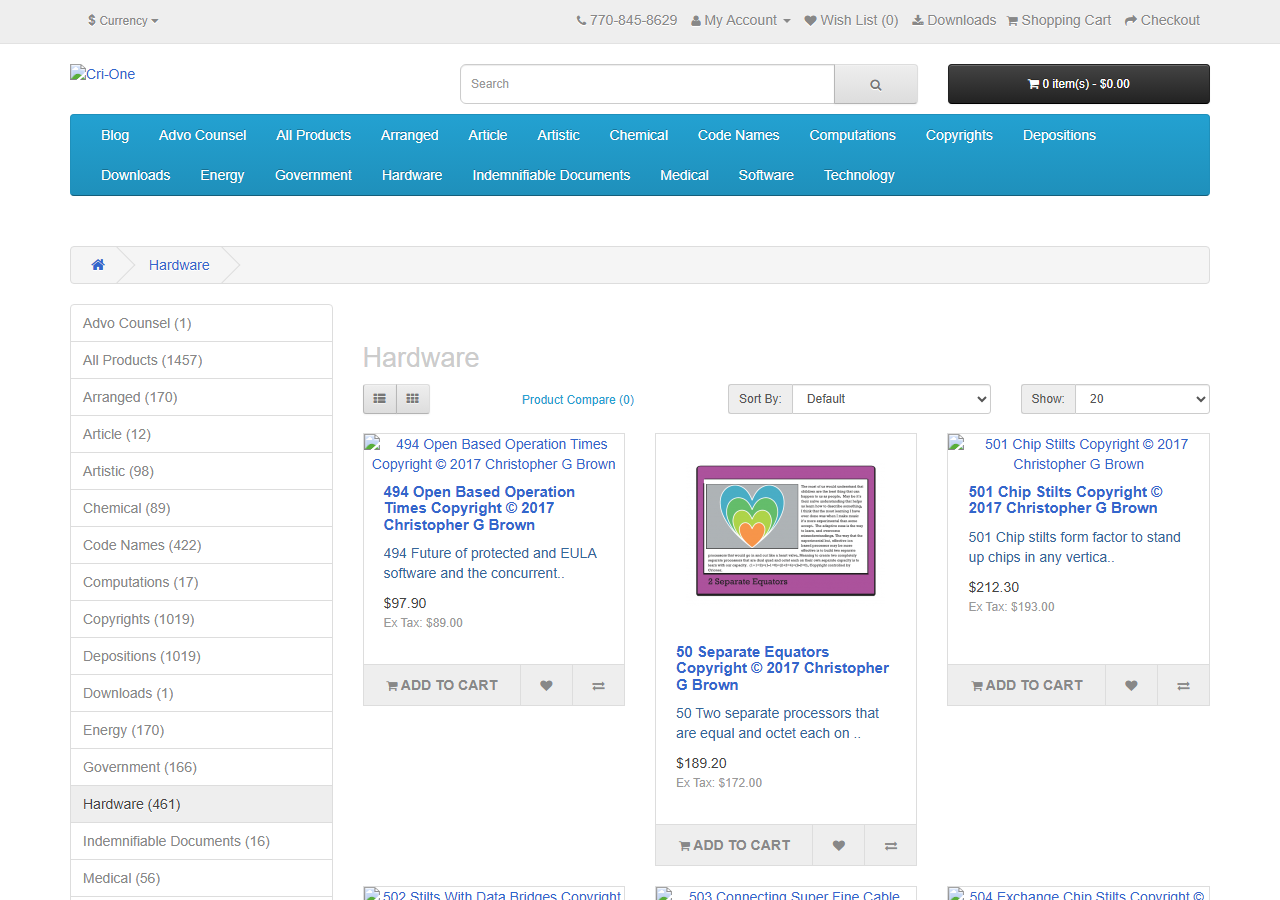Open Software in navigation bar

pyautogui.click(x=766, y=175)
